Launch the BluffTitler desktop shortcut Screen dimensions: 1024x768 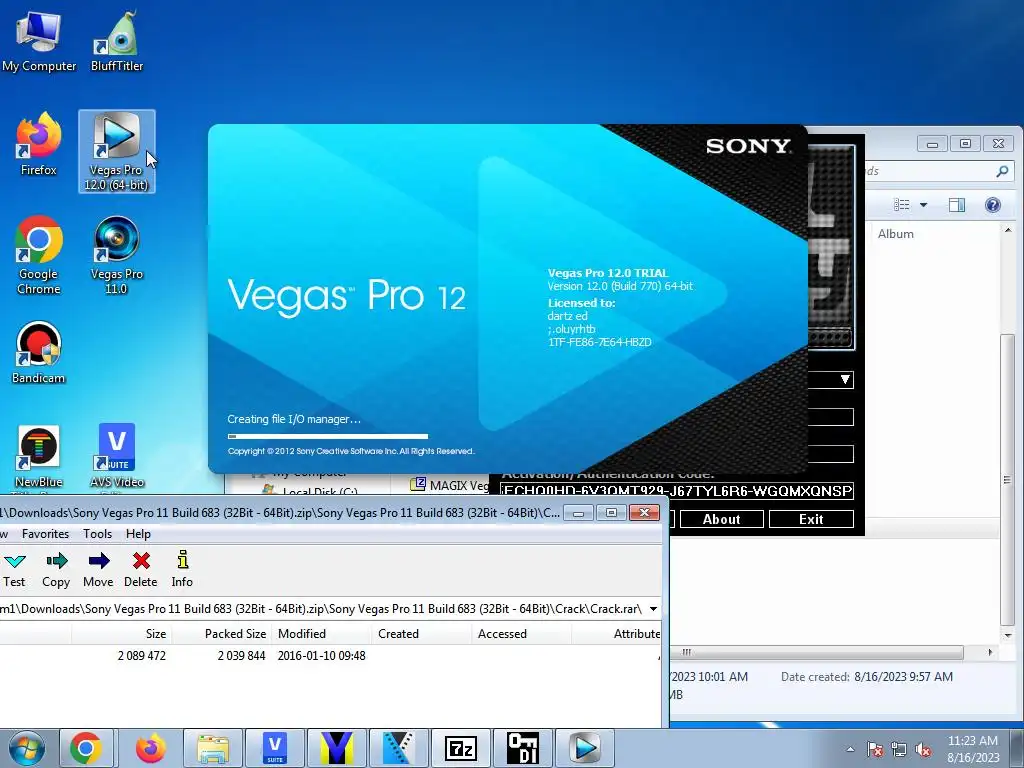pos(117,40)
